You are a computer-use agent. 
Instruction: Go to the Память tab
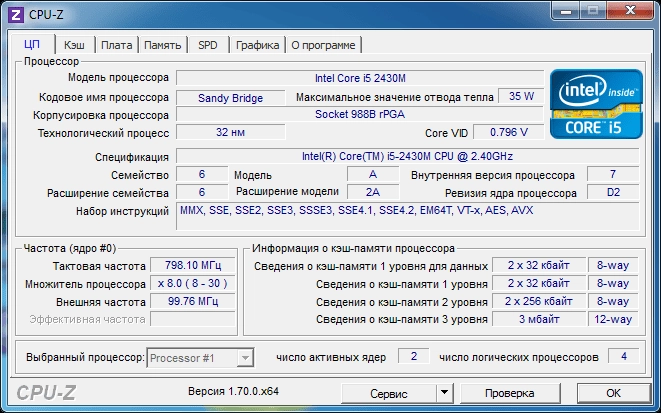coord(163,45)
